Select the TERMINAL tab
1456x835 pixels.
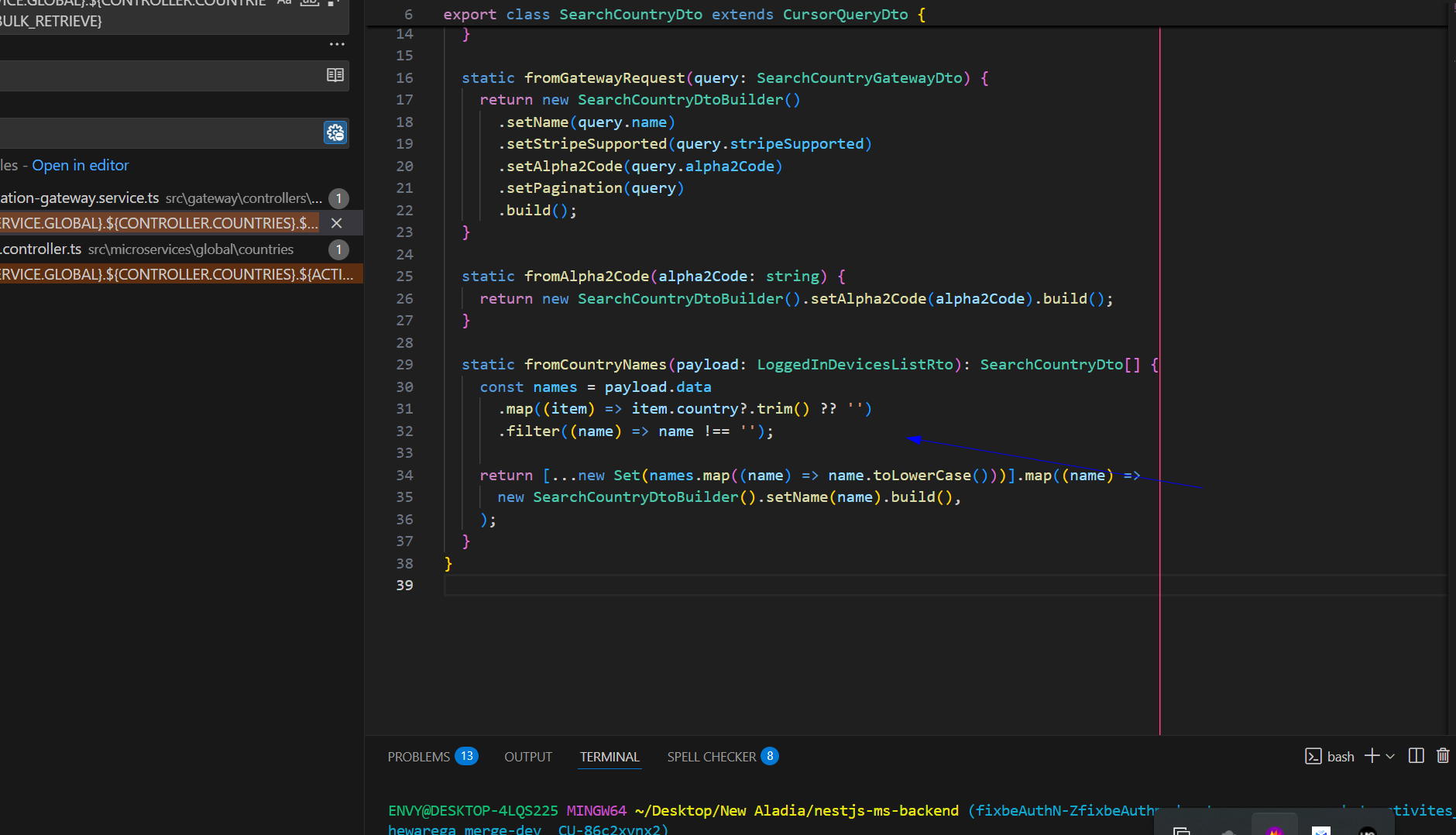click(x=610, y=757)
